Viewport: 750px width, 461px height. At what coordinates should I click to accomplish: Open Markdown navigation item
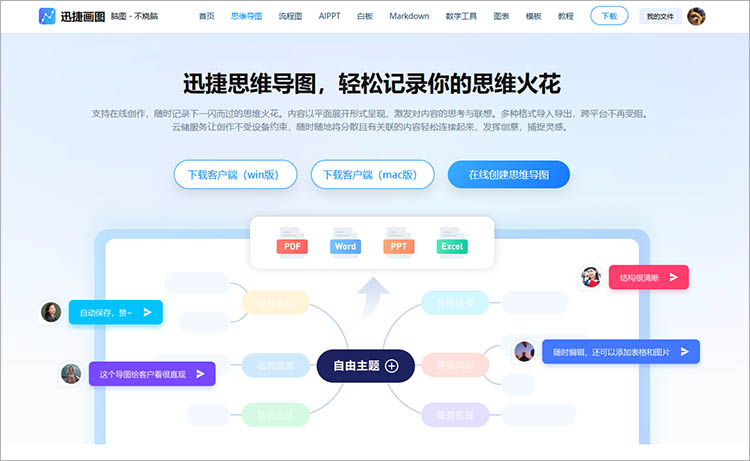pyautogui.click(x=409, y=16)
